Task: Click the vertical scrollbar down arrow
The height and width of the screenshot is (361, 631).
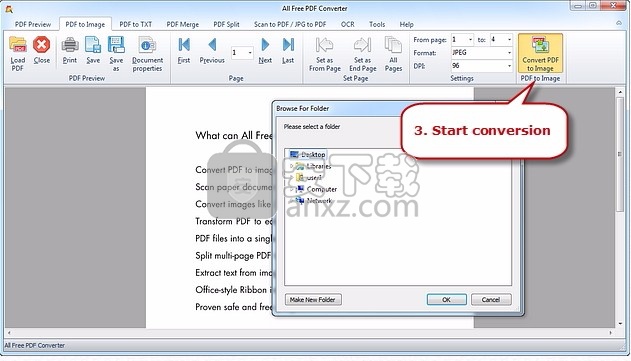Action: coord(620,323)
